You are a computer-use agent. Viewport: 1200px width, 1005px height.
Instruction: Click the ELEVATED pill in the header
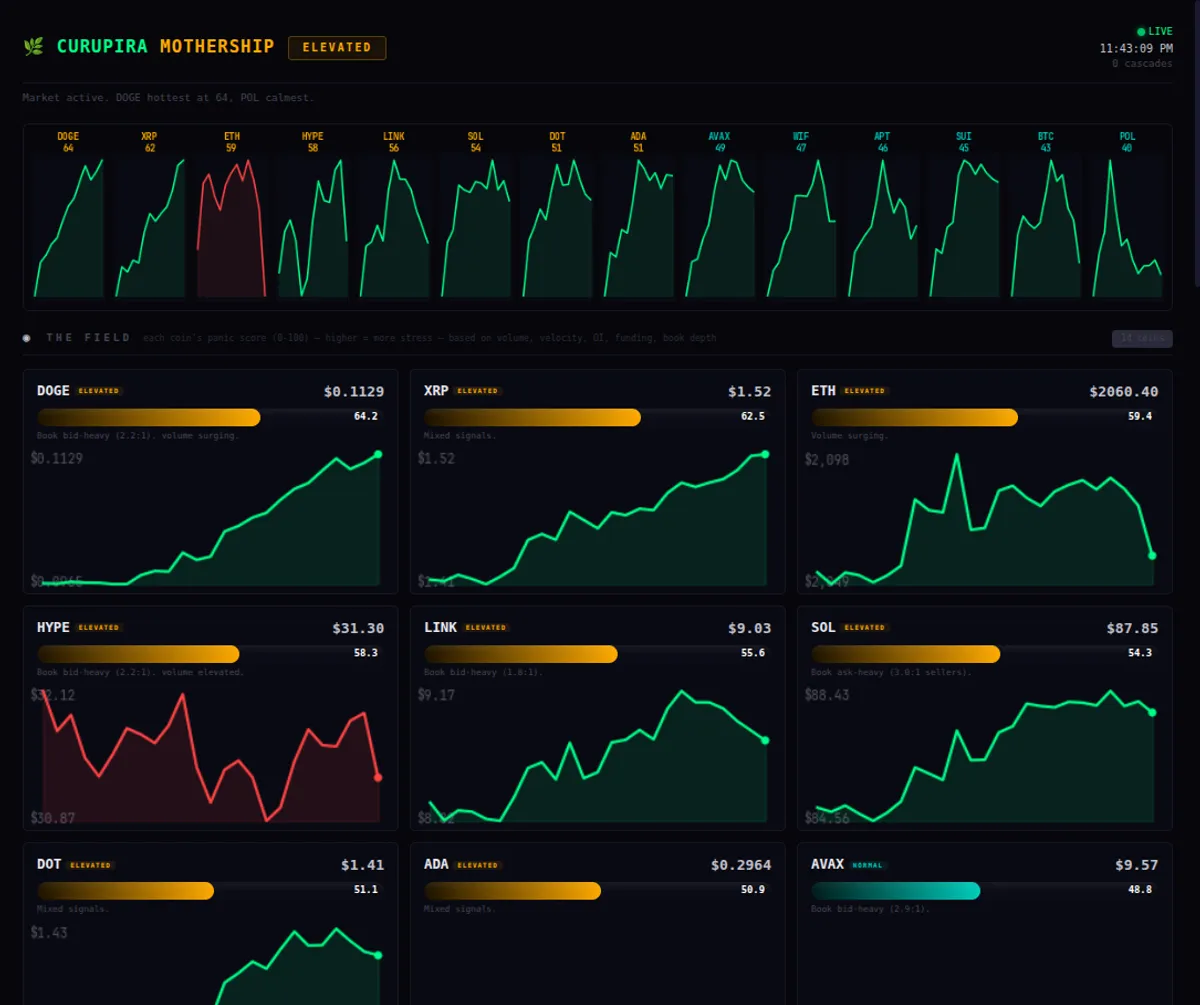(x=337, y=47)
